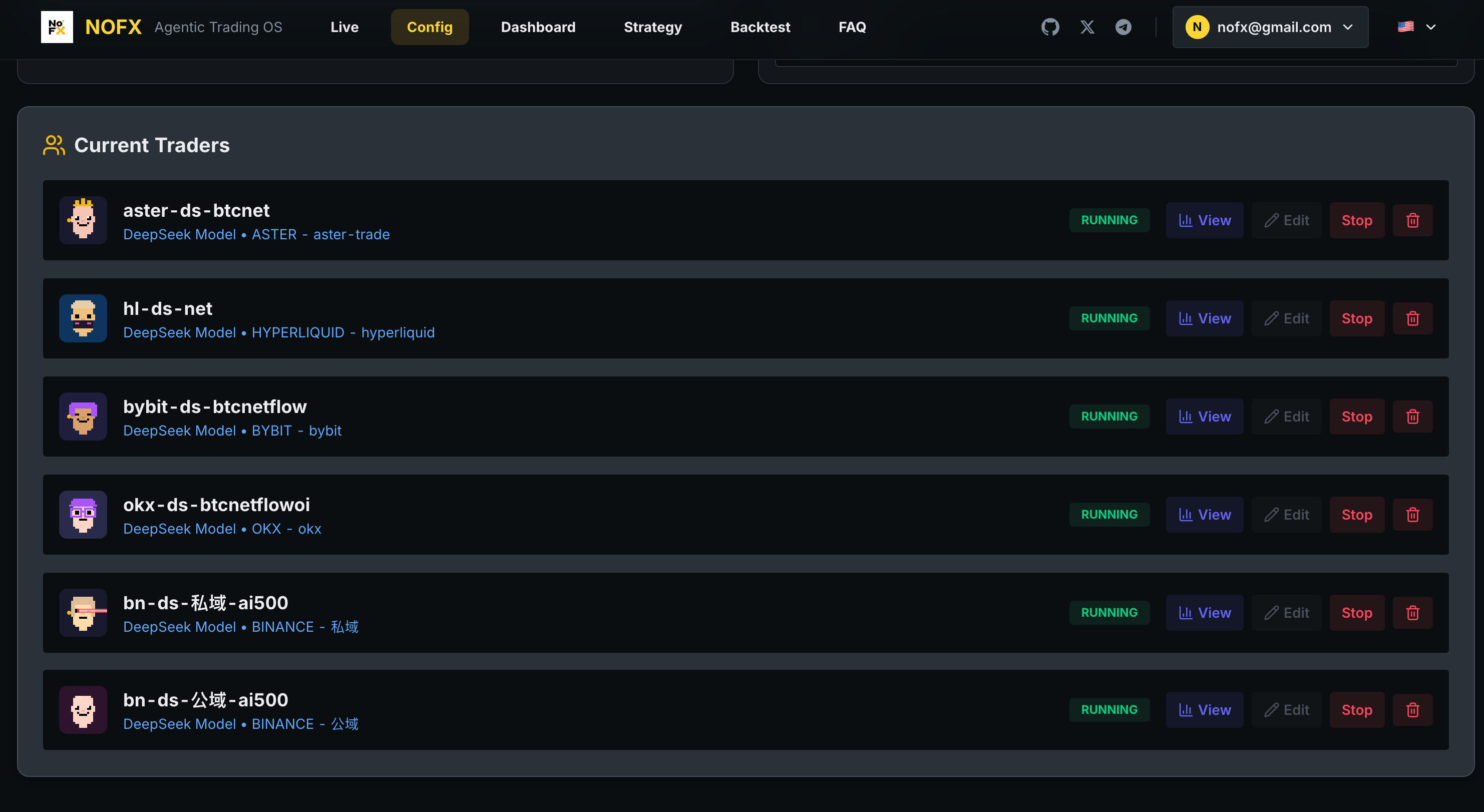
Task: Expand the account avatar chevron
Action: pyautogui.click(x=1349, y=27)
